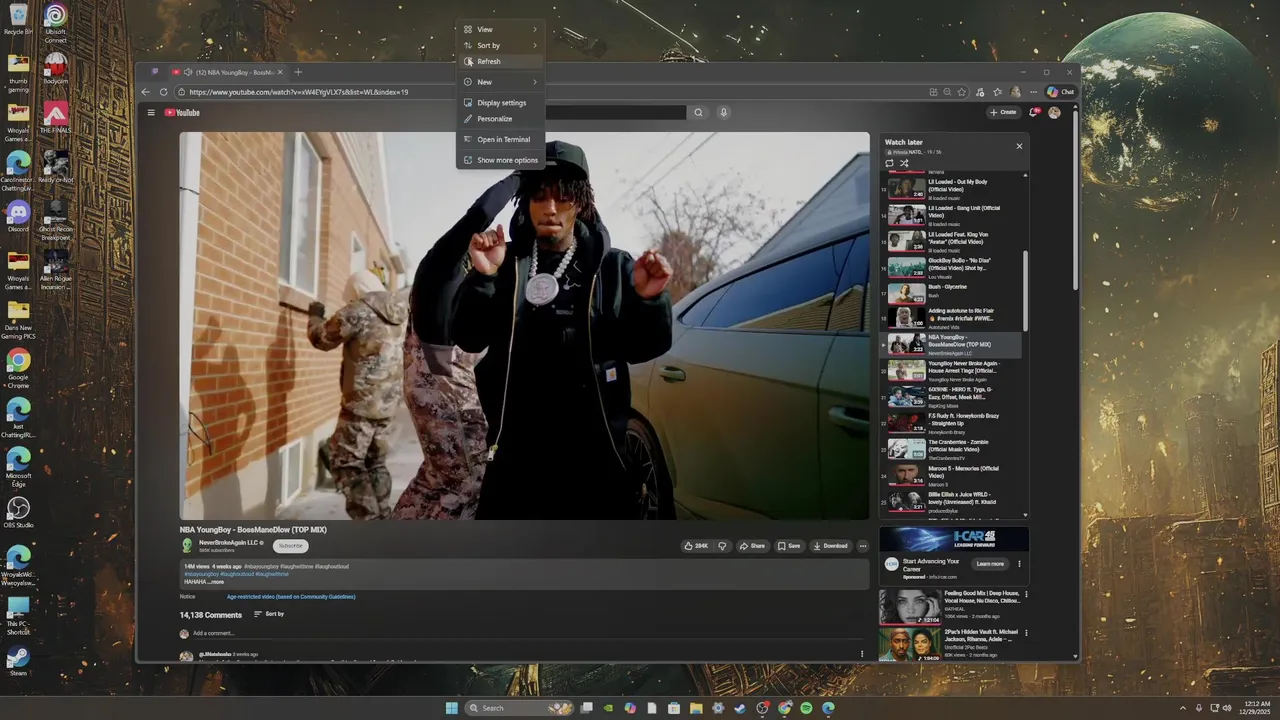
Task: Open Age restricted video Community Guidelines link
Action: (x=291, y=597)
